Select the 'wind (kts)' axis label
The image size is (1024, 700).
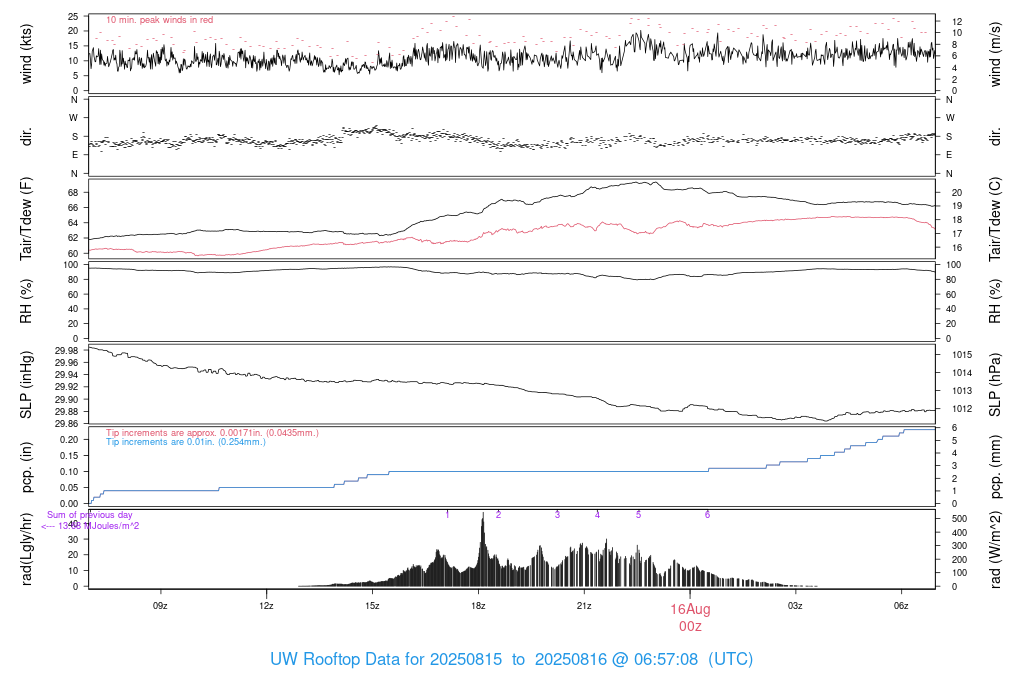click(x=26, y=54)
